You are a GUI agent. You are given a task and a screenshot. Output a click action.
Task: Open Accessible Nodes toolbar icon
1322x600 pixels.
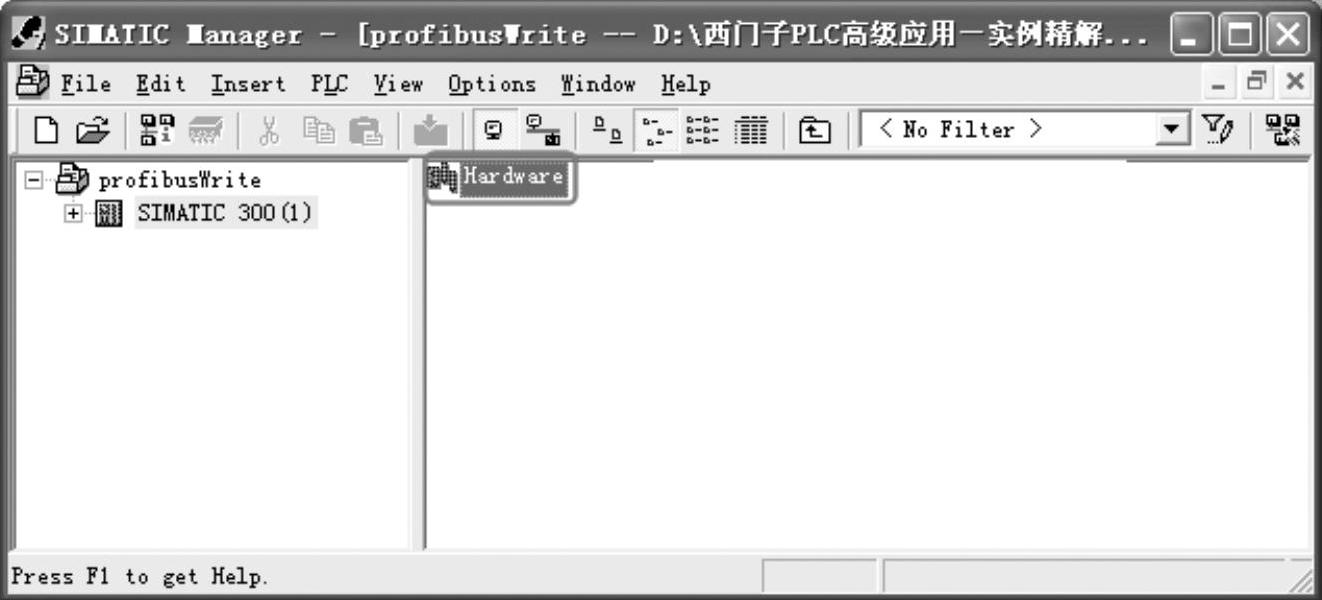click(x=155, y=130)
